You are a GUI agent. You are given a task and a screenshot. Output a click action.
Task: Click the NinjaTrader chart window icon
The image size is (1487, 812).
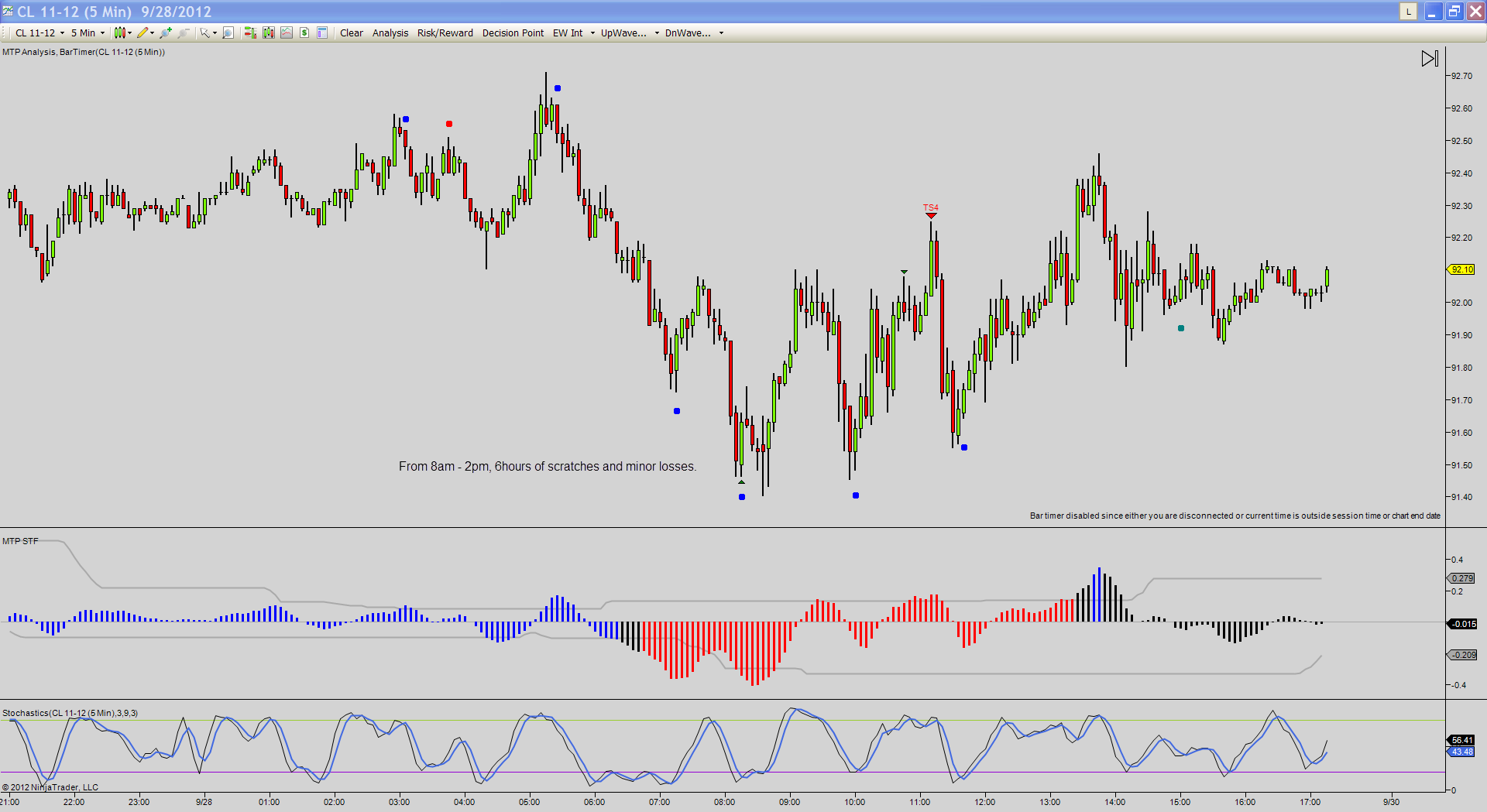(7, 11)
